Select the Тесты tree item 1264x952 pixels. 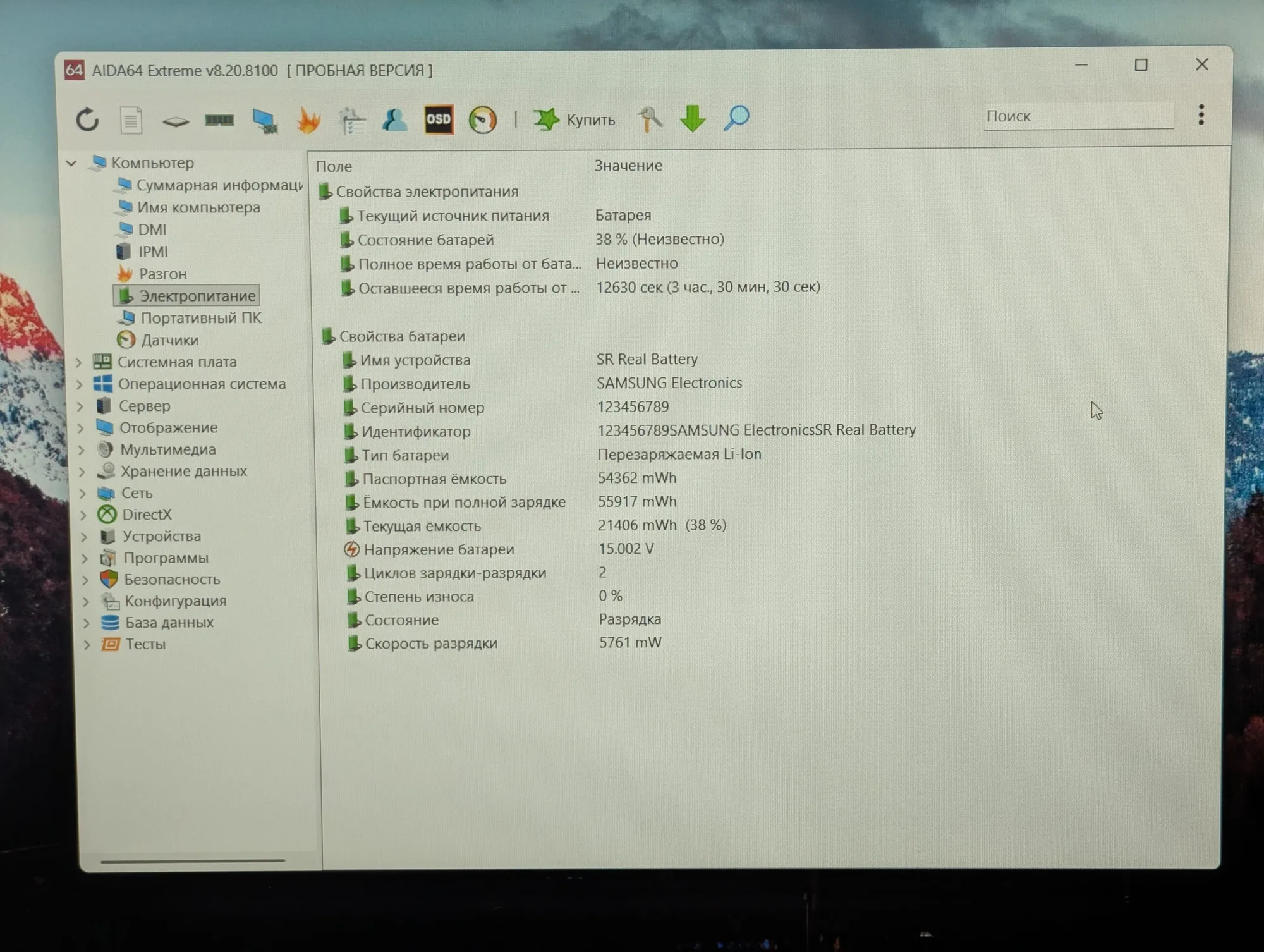point(133,644)
